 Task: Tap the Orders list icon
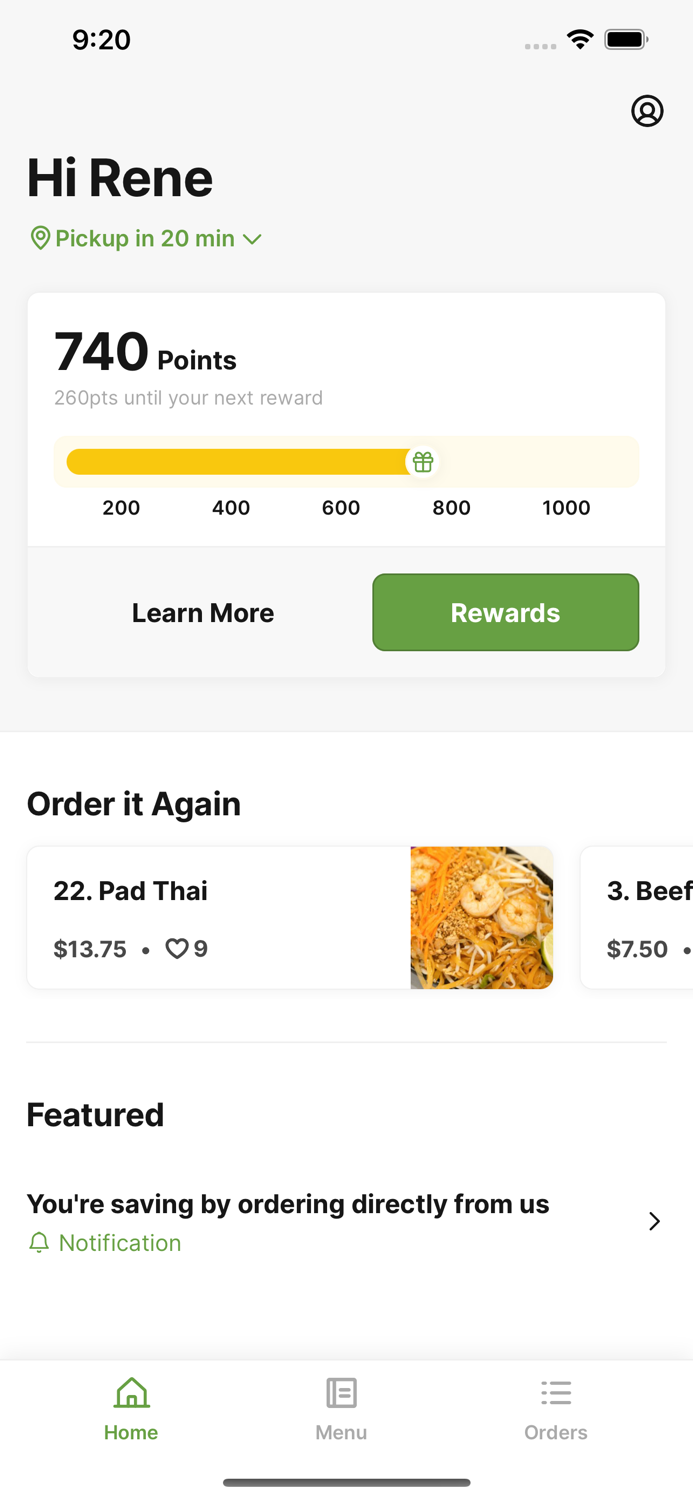point(556,1392)
